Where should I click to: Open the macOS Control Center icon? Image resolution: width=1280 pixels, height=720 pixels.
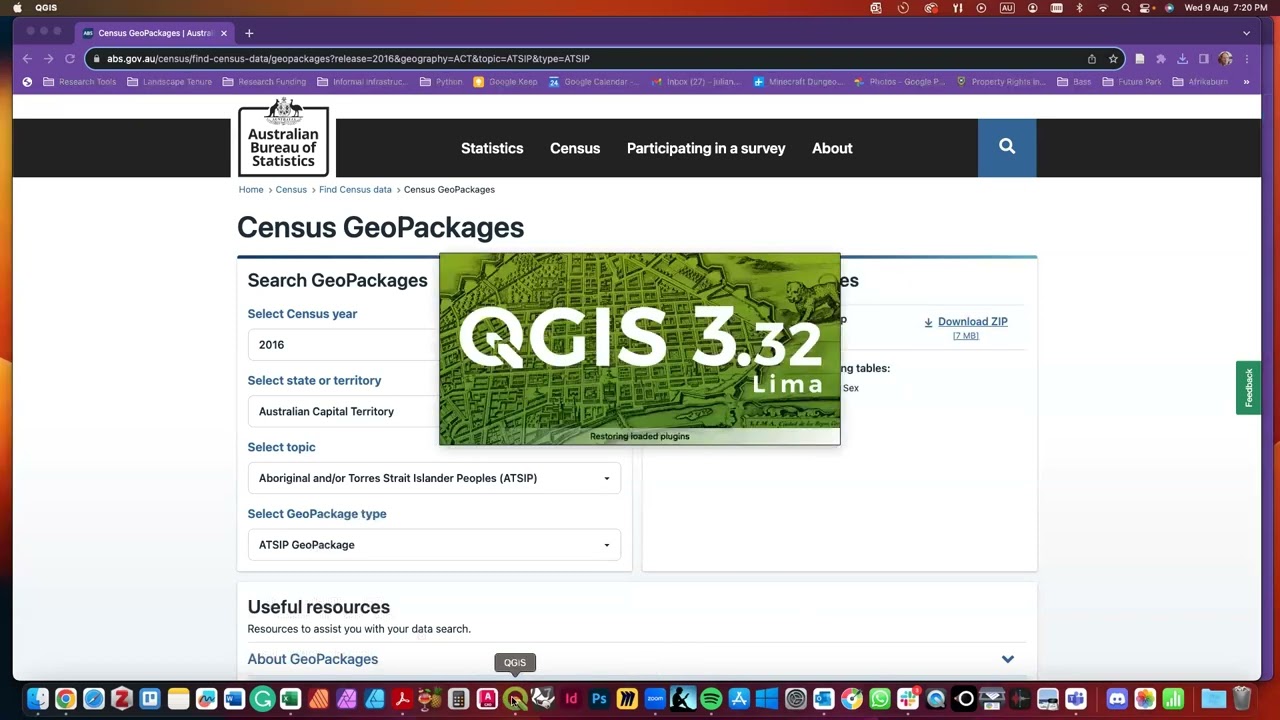pos(1147,8)
